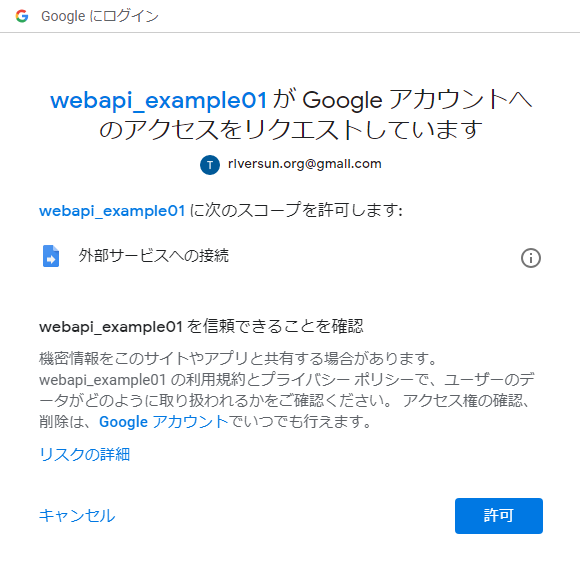
Task: Click が Google アカウントへ heading text
Action: (402, 100)
